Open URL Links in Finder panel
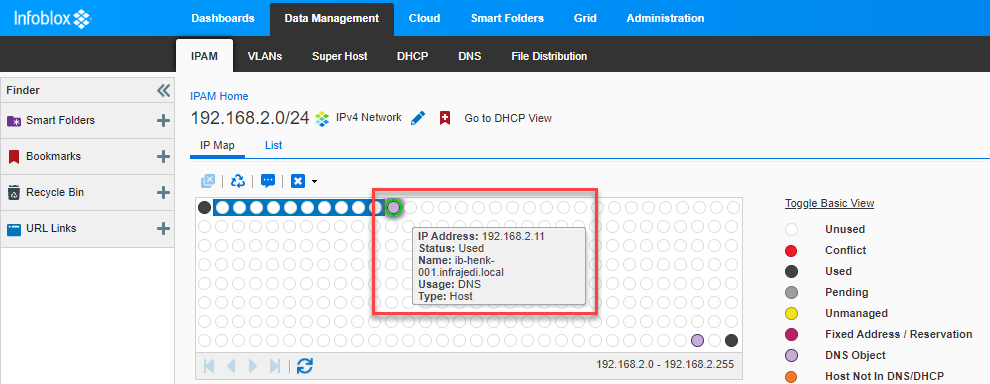This screenshot has height=384, width=990. 51,228
